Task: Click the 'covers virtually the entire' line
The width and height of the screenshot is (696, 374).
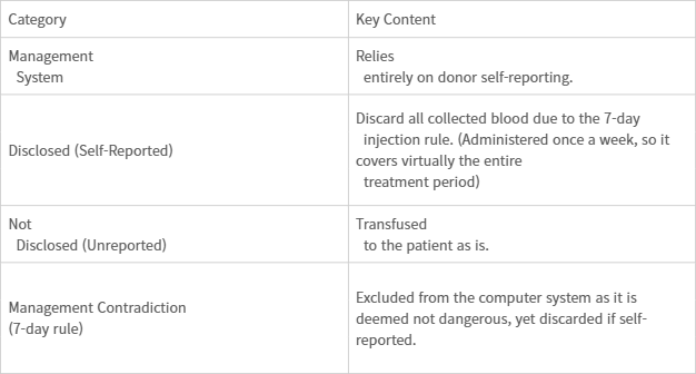Action: (439, 161)
